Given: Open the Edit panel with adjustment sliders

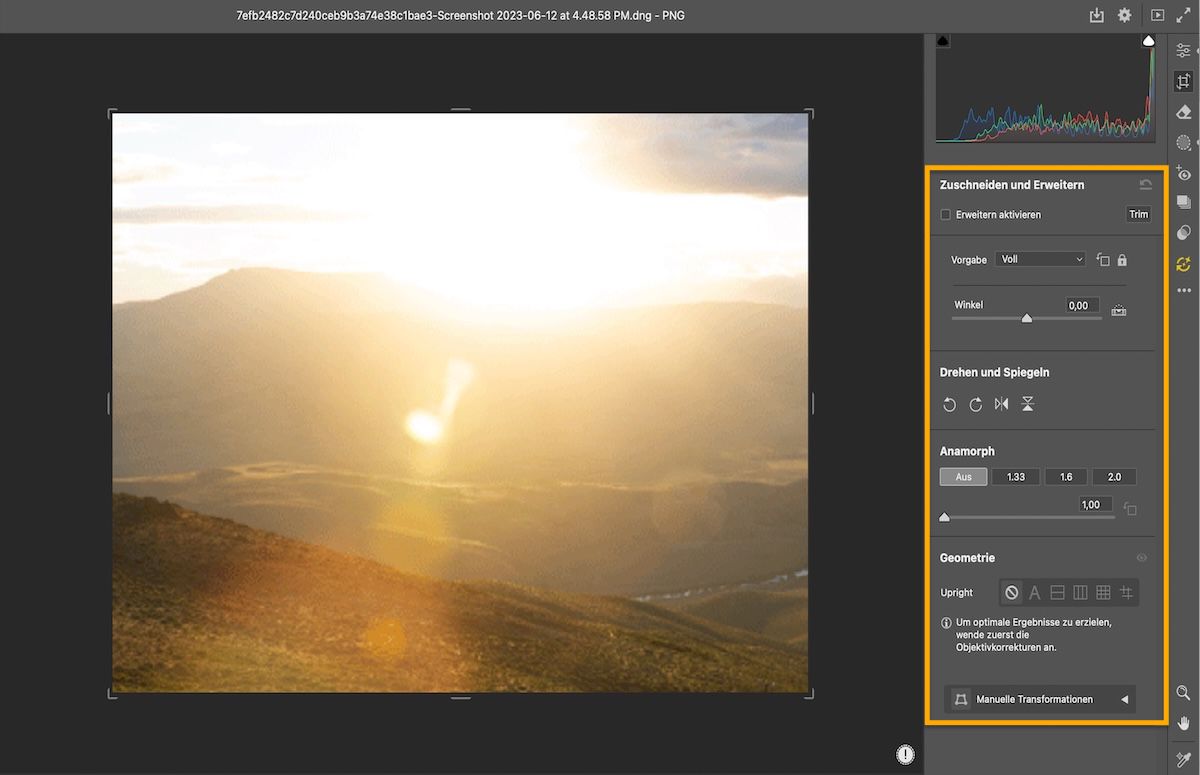Looking at the screenshot, I should pyautogui.click(x=1183, y=48).
